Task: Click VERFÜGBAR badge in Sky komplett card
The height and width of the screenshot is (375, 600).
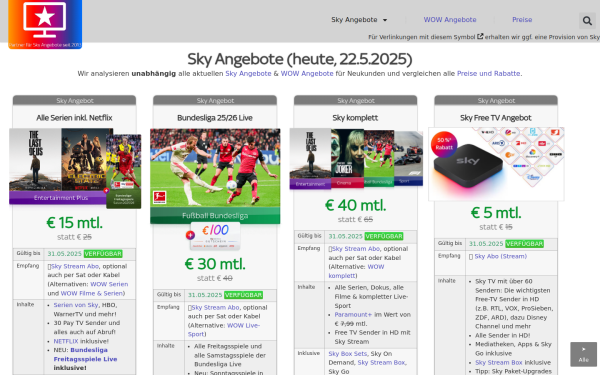Action: [x=384, y=236]
